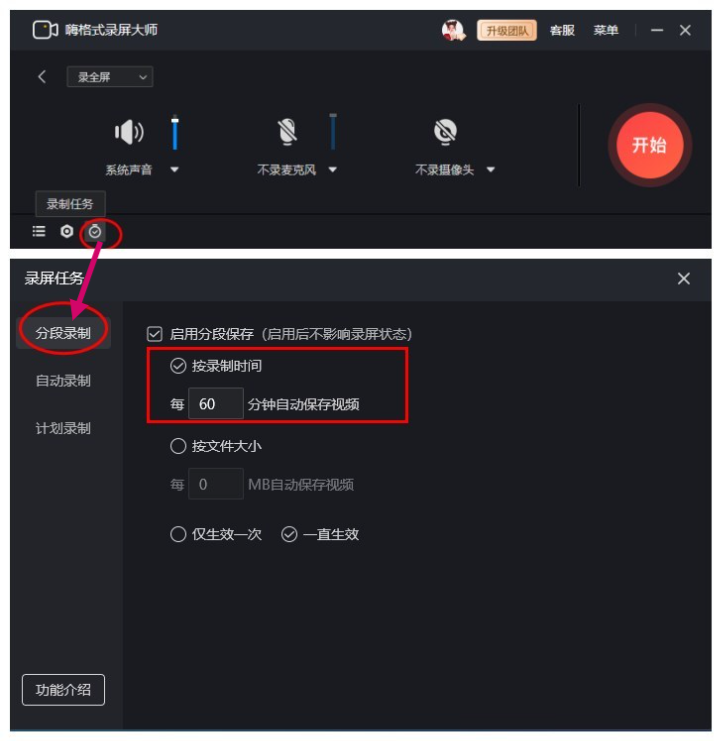This screenshot has width=727, height=748.
Task: Click the disabled camera icon
Action: [x=445, y=132]
